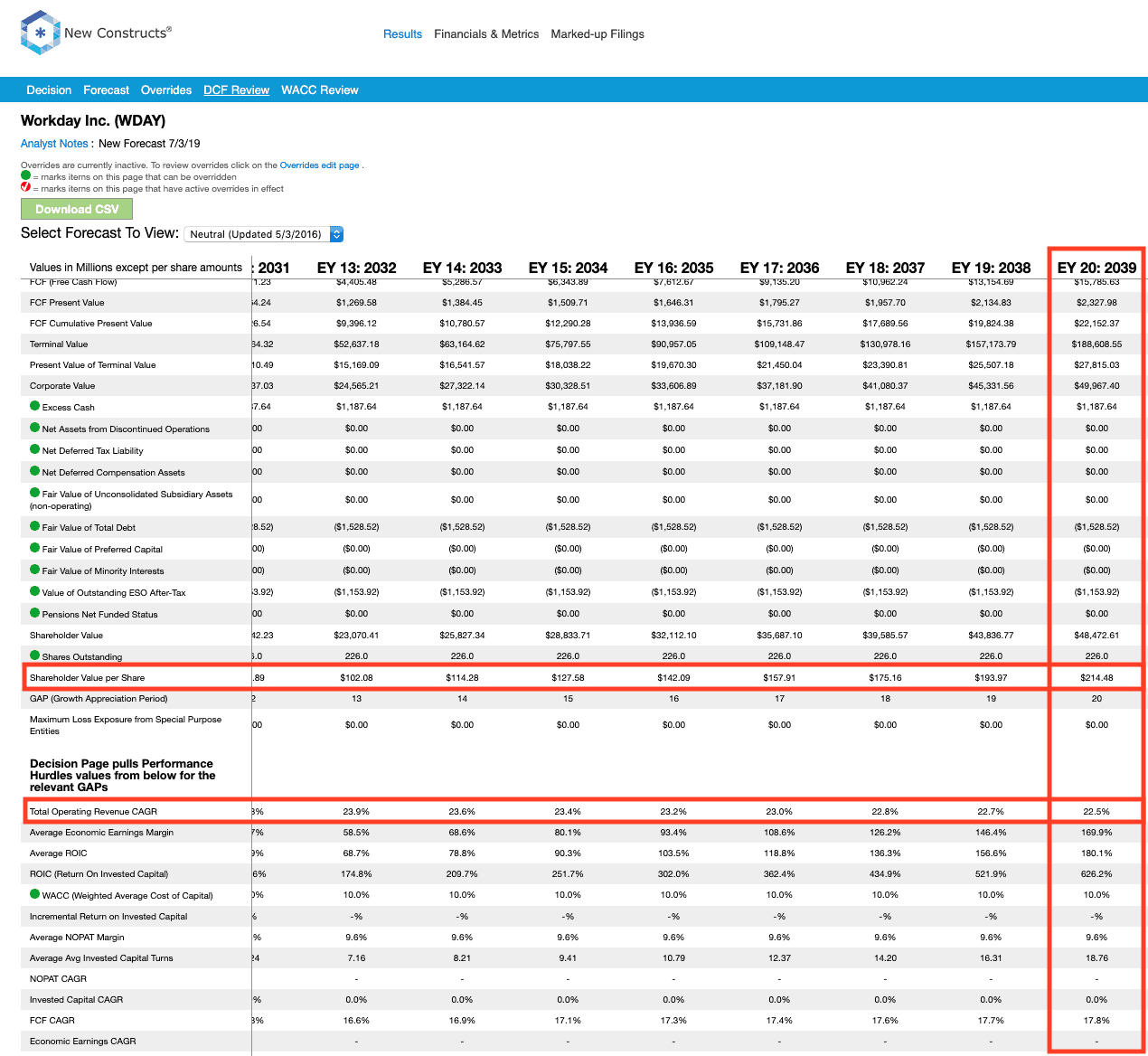1148x1056 pixels.
Task: Click the EY 13: 2032 column header
Action: coord(356,268)
